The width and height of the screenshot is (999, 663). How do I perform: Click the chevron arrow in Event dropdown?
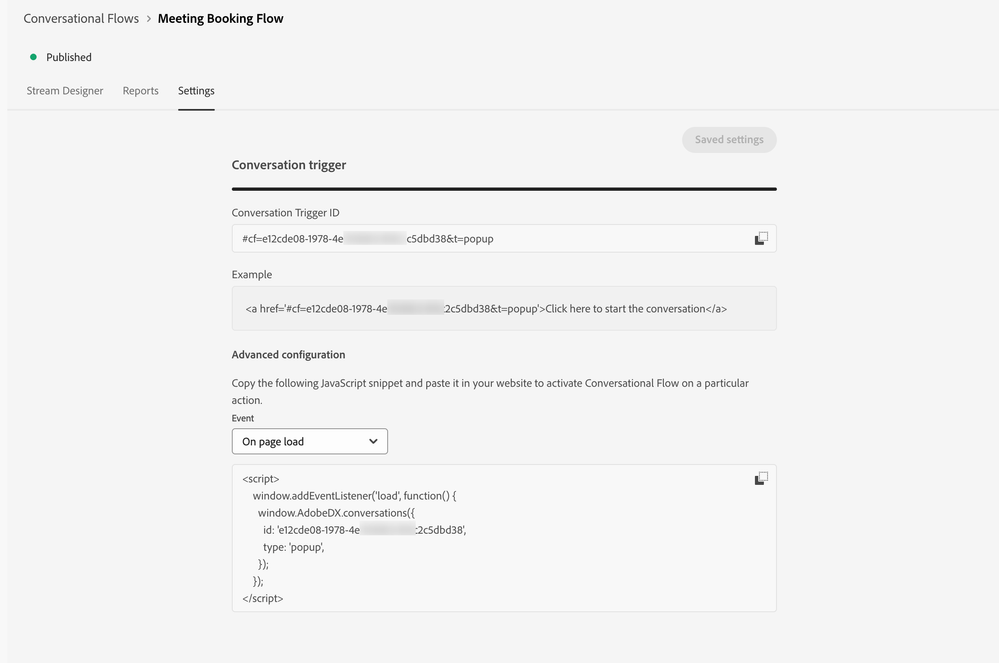tap(373, 441)
